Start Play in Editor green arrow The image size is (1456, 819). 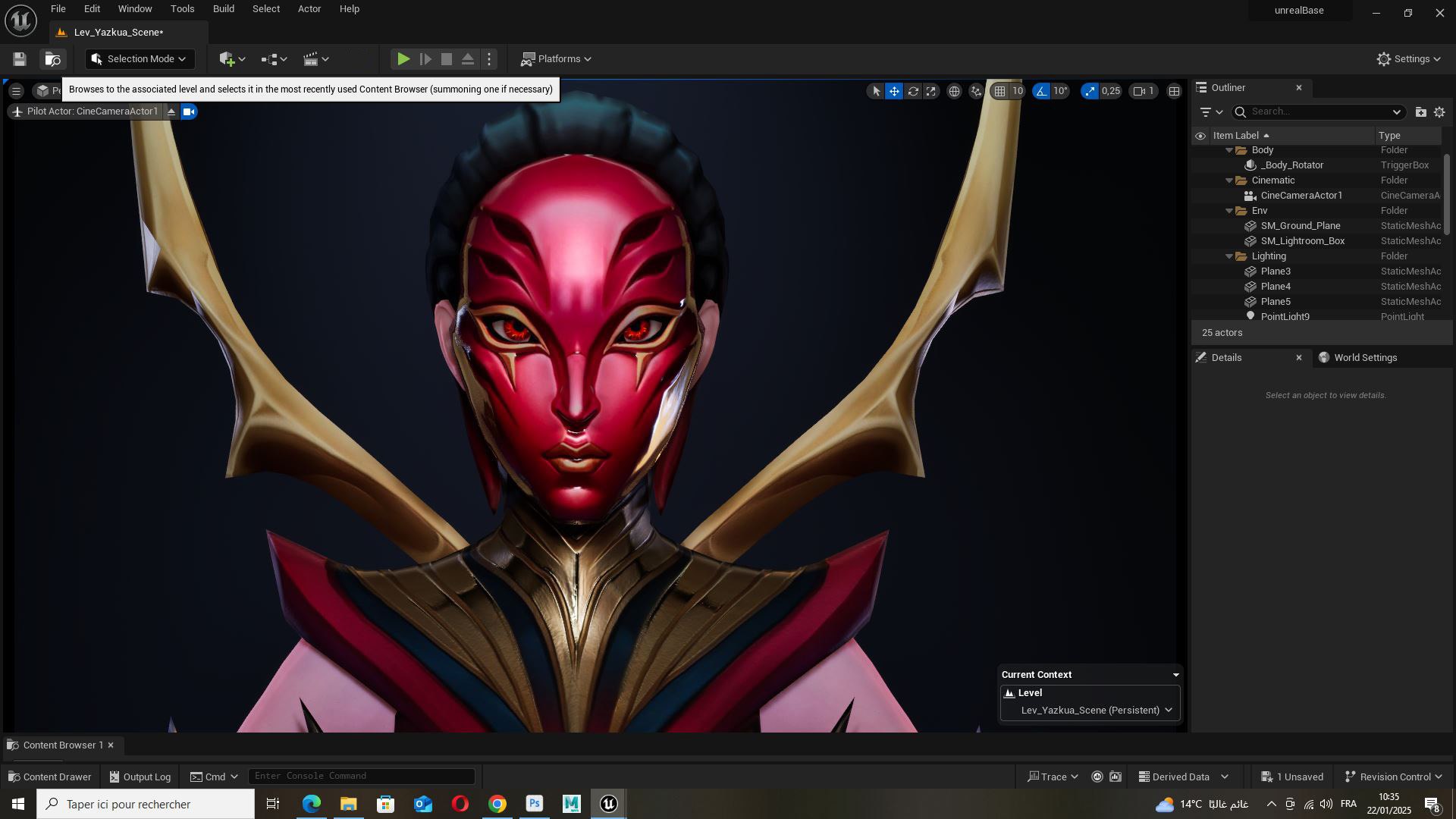pyautogui.click(x=403, y=59)
